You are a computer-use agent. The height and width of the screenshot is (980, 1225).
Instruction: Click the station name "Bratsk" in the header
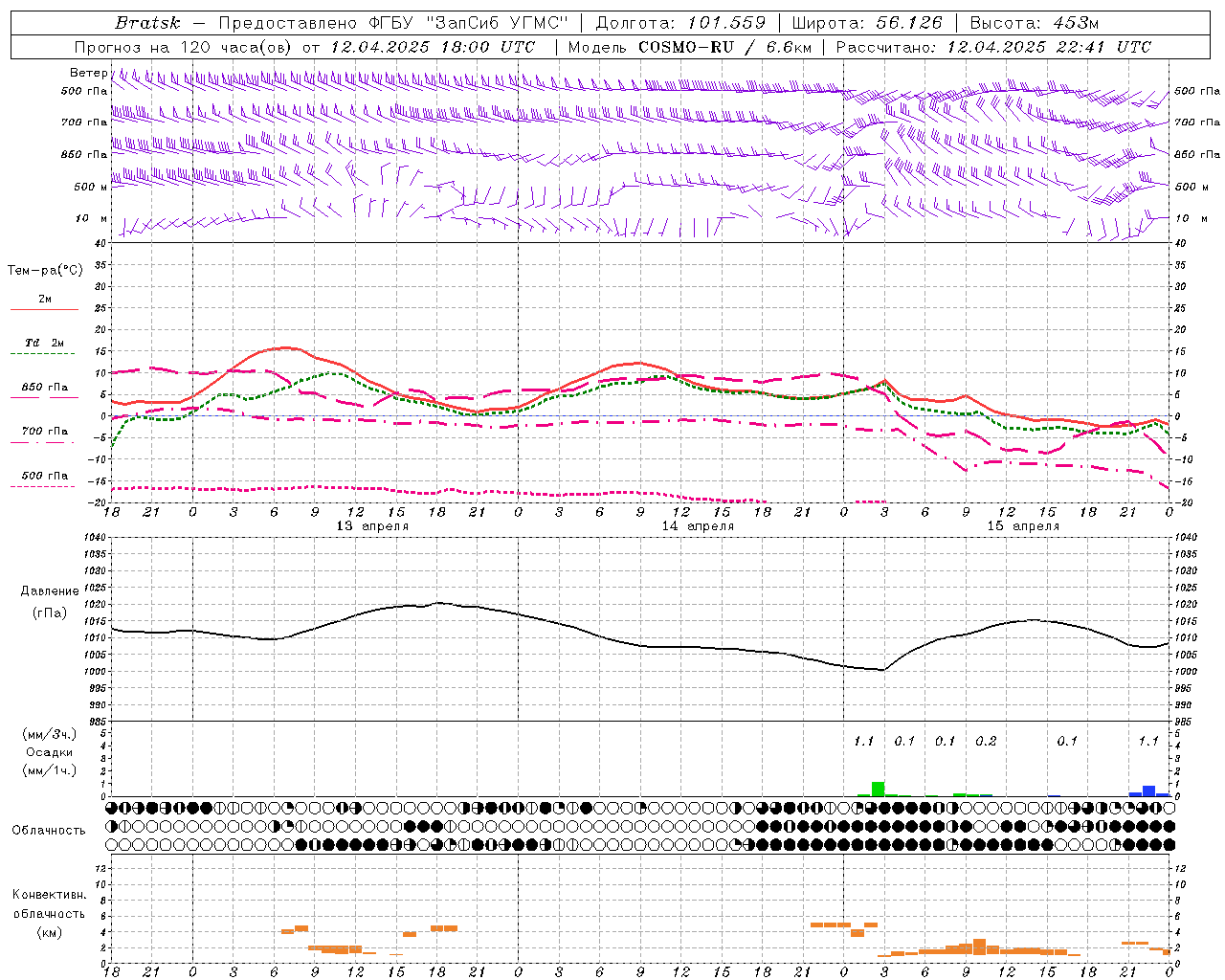[147, 23]
